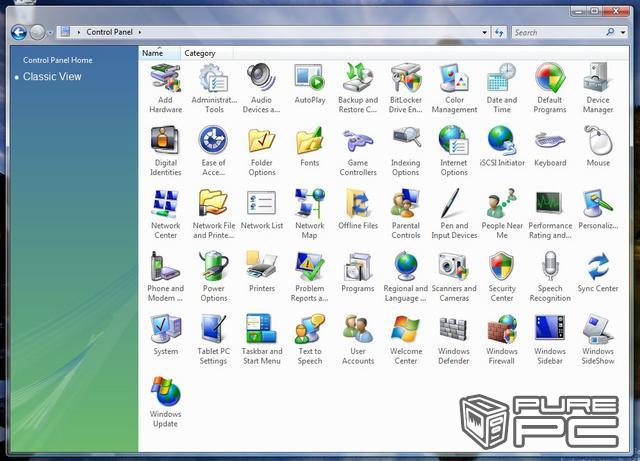Open Regional and Language options
This screenshot has width=640, height=461.
[405, 277]
